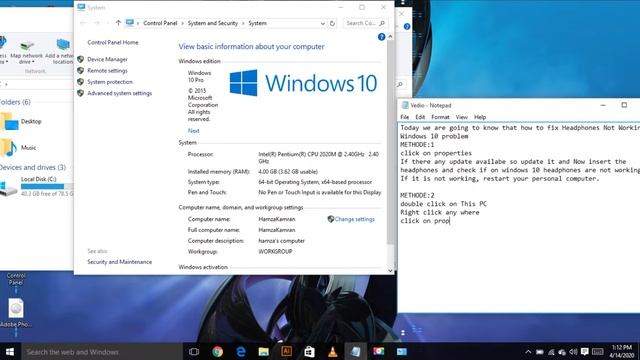Click shield icon beside Advanced system settings
This screenshot has width=640, height=360.
pyautogui.click(x=80, y=93)
